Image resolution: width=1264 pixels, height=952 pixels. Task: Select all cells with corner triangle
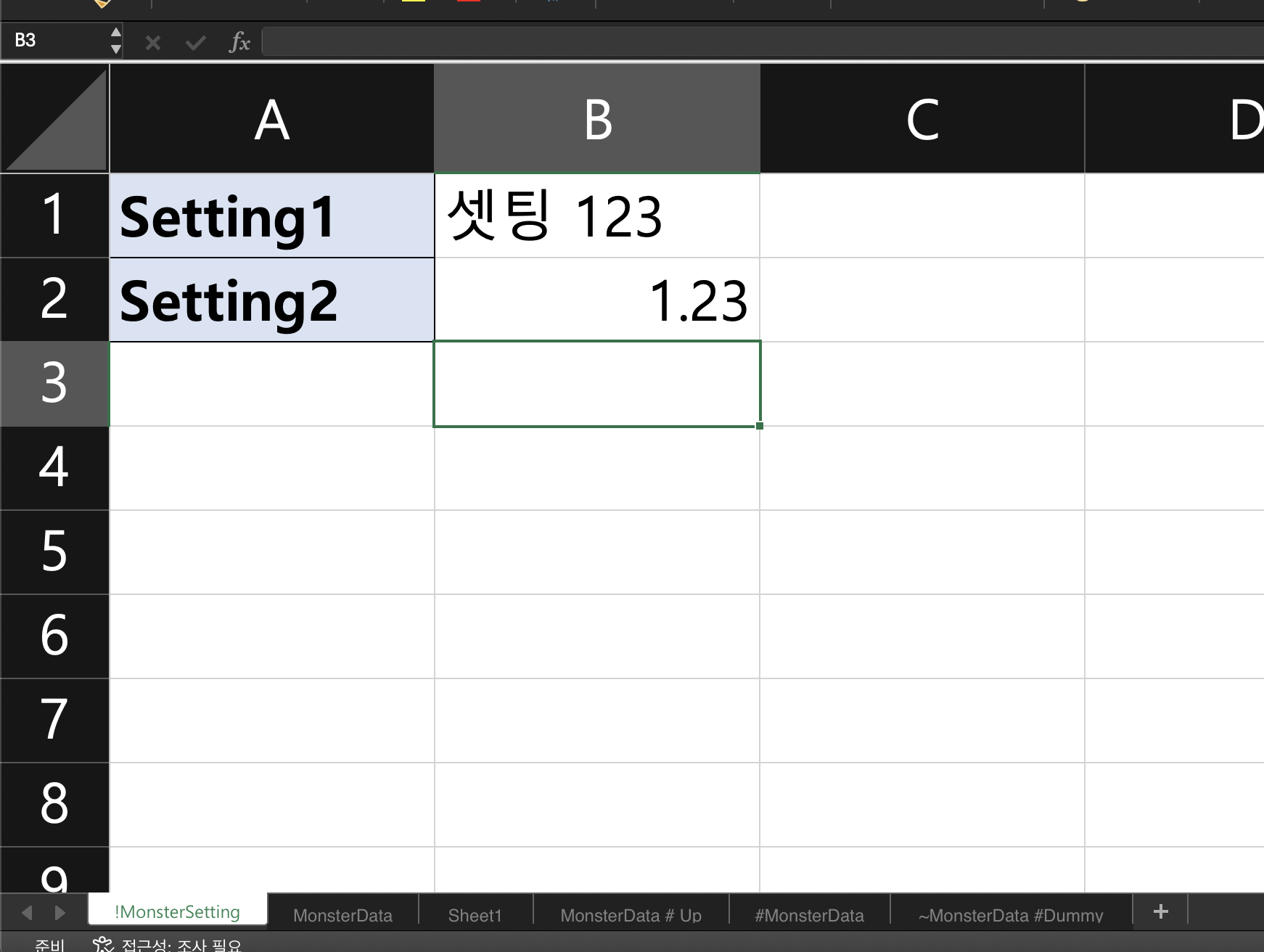pyautogui.click(x=55, y=119)
